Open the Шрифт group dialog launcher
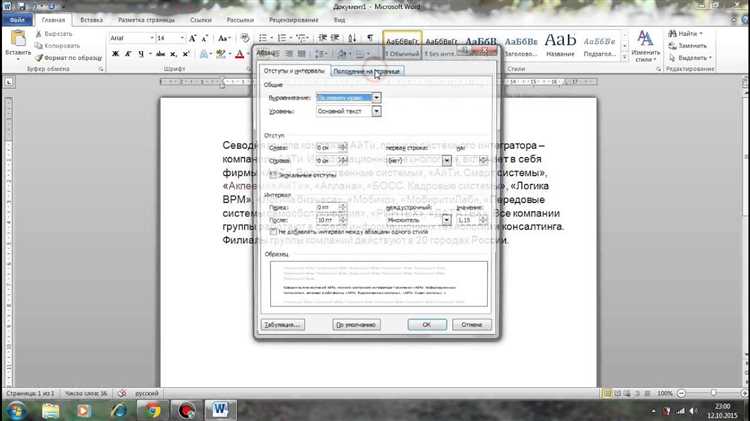Screen dimensions: 750x421 pos(248,69)
